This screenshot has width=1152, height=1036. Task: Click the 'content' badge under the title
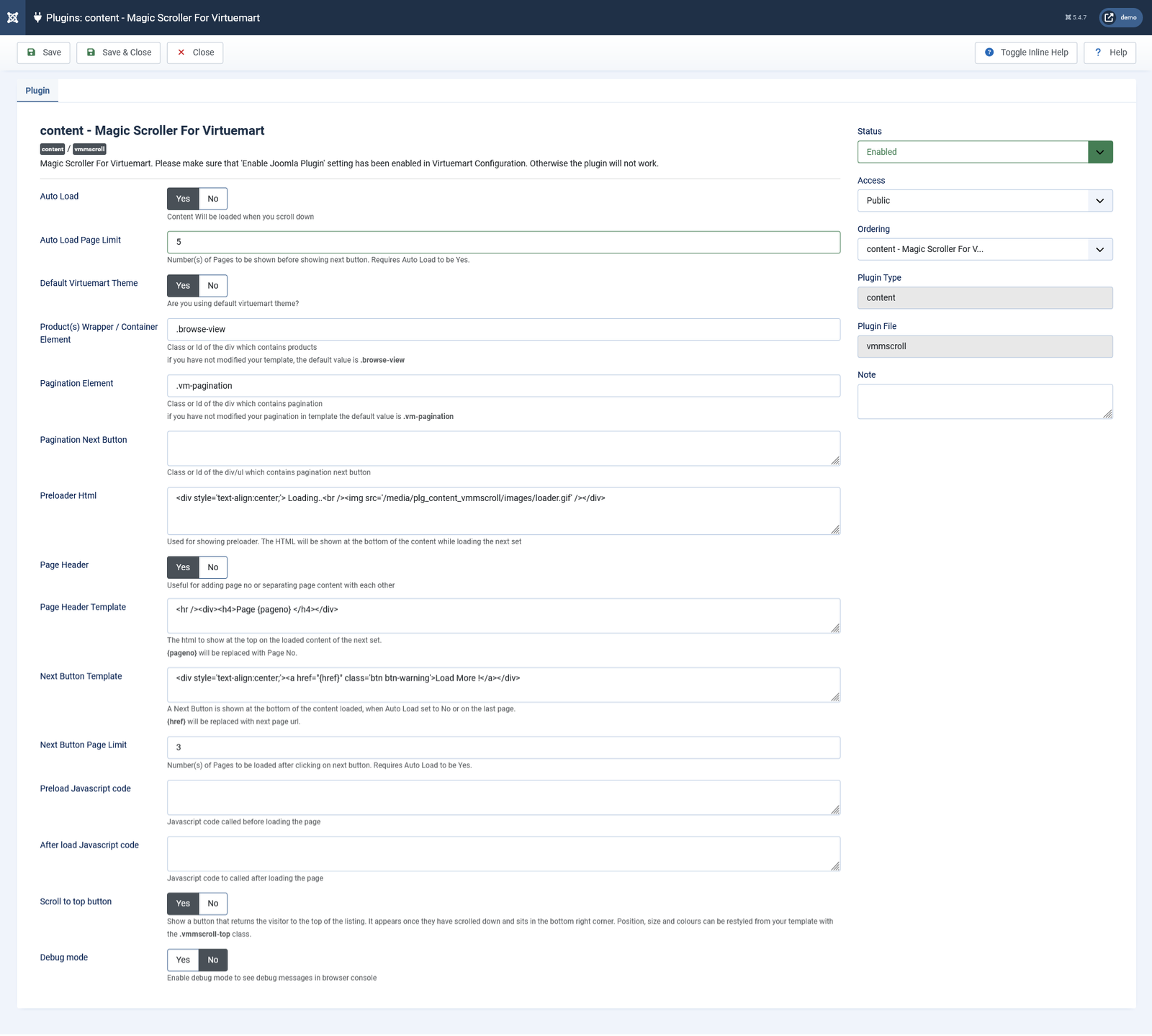pyautogui.click(x=53, y=149)
